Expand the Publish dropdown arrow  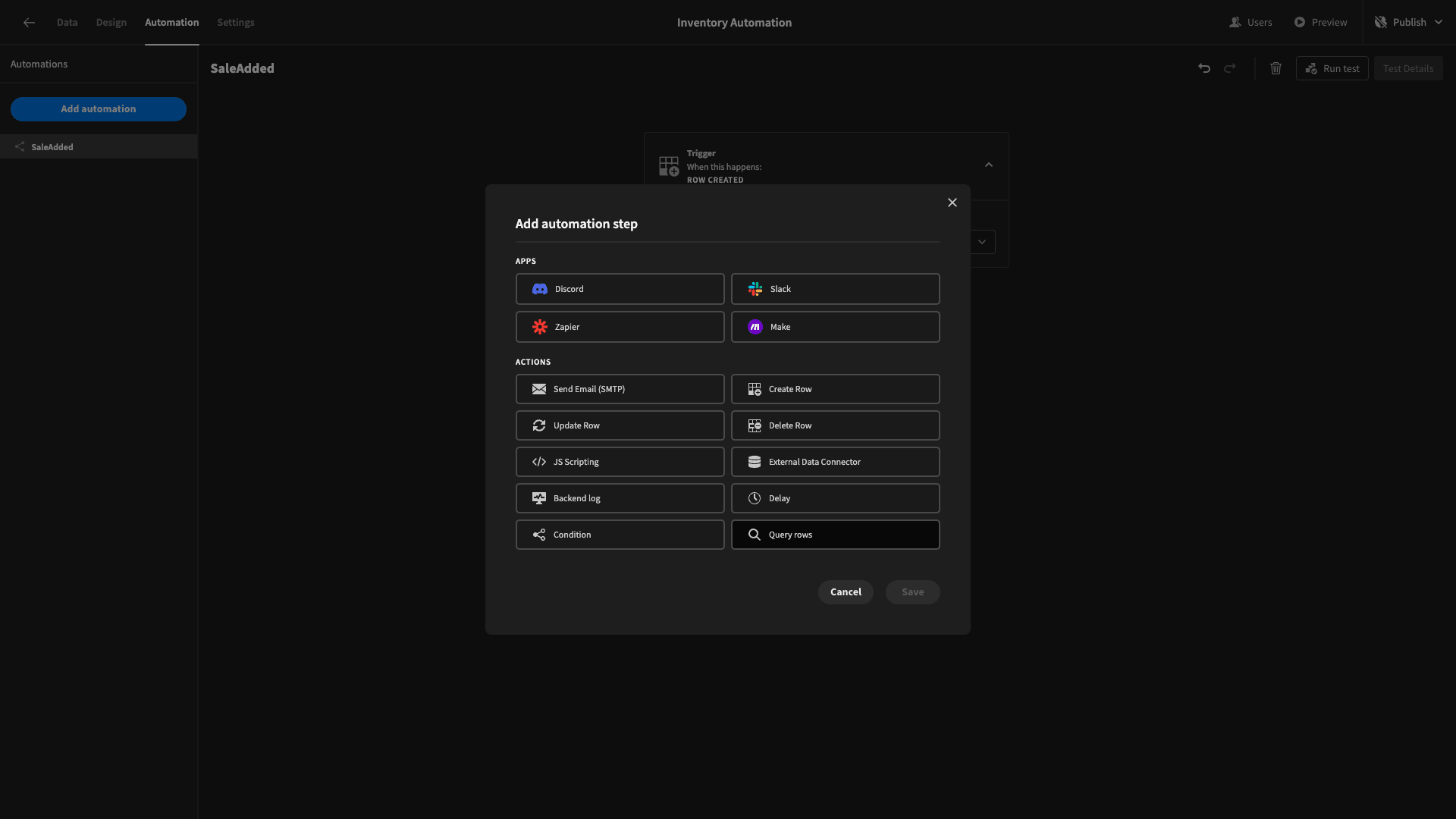pos(1439,23)
